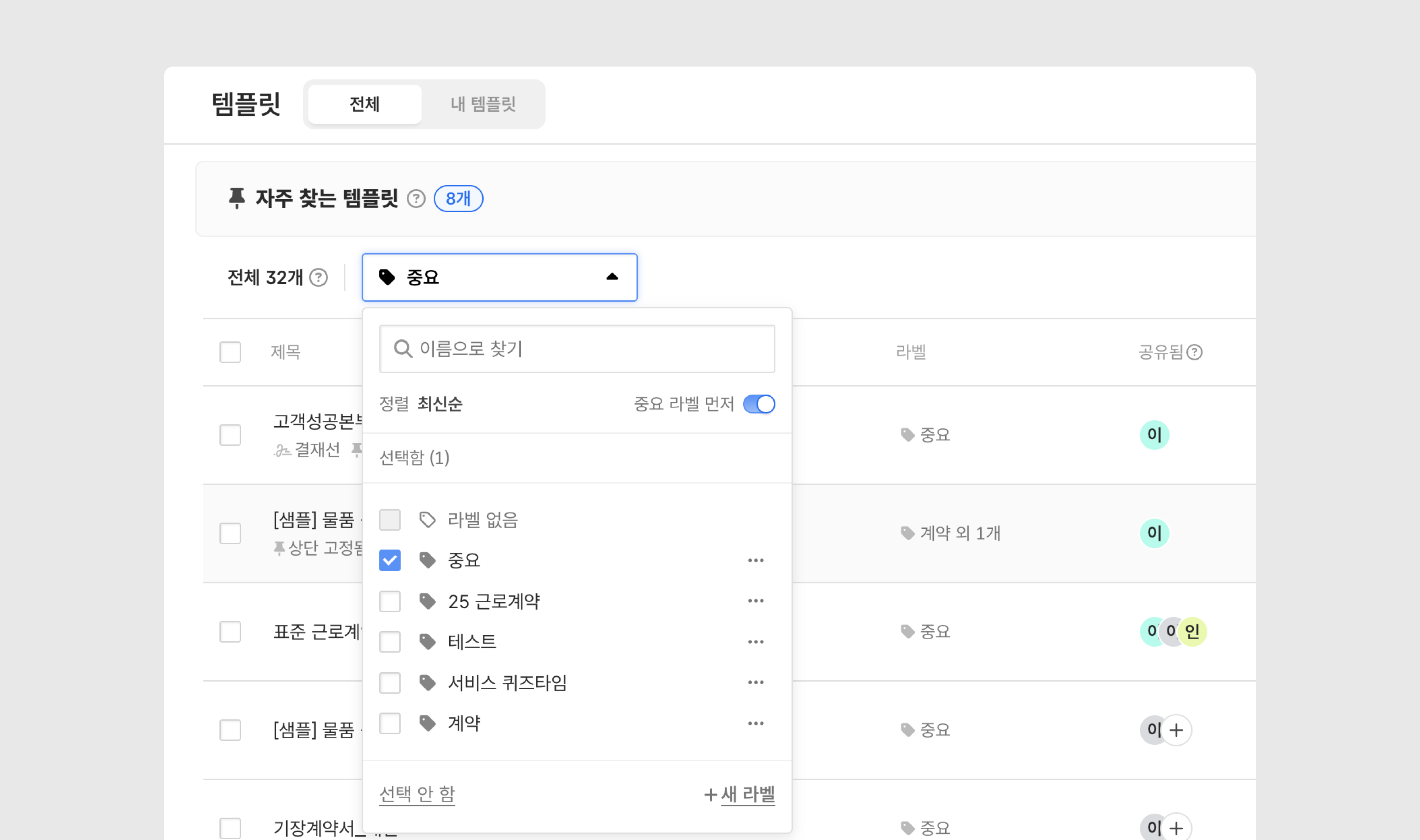Click plus button in [샘플] 물품 shared column
This screenshot has width=1420, height=840.
pos(1176,730)
